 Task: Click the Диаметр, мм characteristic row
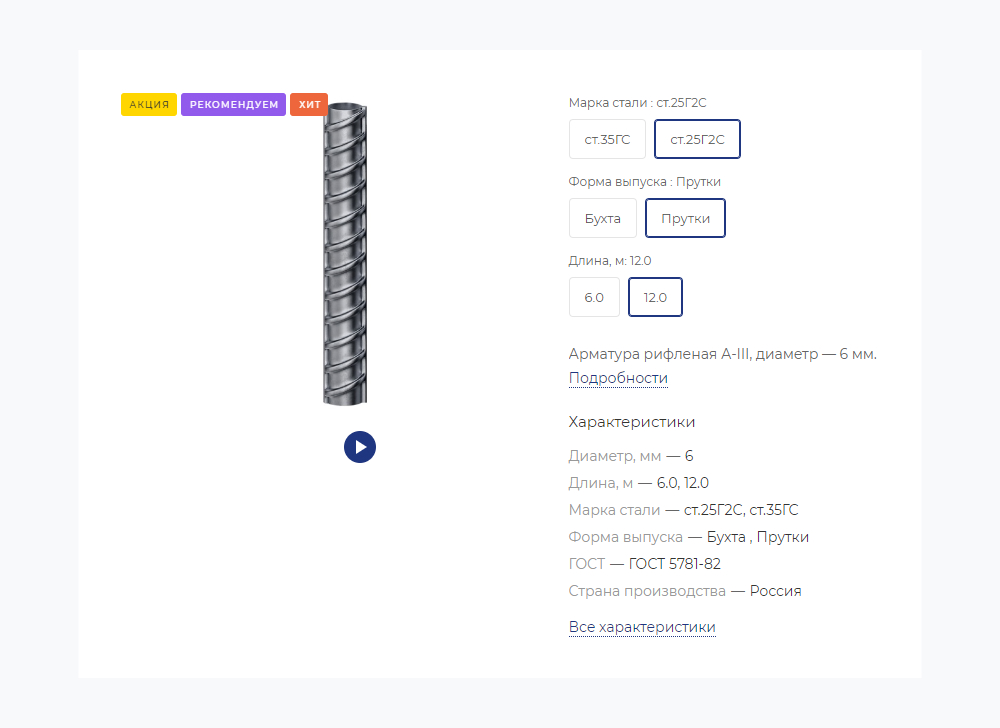click(x=630, y=456)
